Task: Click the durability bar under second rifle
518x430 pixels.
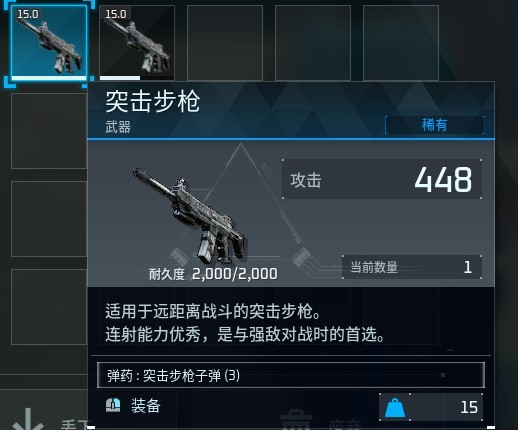Action: point(120,78)
